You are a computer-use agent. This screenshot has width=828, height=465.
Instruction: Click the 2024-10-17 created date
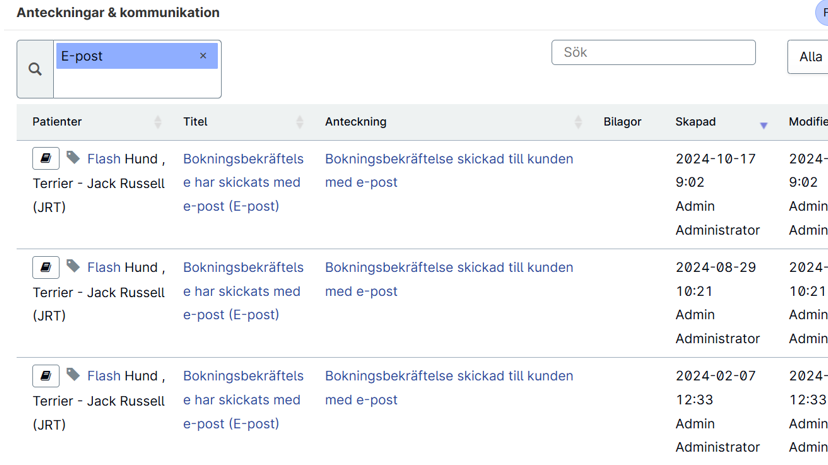pyautogui.click(x=716, y=159)
